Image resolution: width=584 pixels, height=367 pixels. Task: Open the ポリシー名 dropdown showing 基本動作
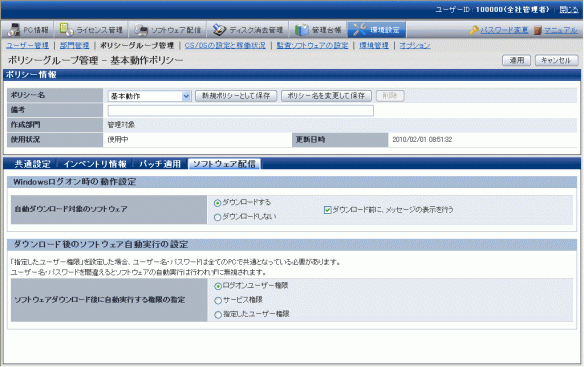149,96
